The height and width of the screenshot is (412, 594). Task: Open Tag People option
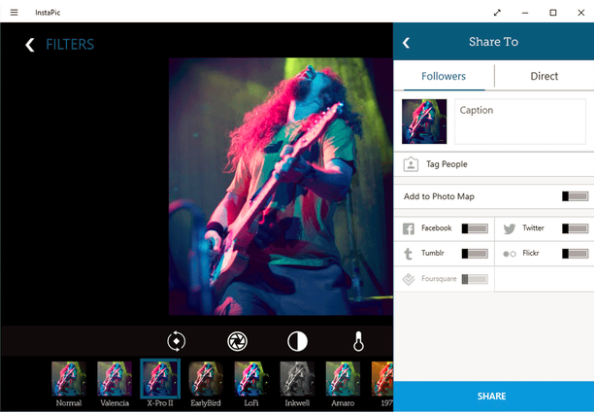pyautogui.click(x=494, y=164)
